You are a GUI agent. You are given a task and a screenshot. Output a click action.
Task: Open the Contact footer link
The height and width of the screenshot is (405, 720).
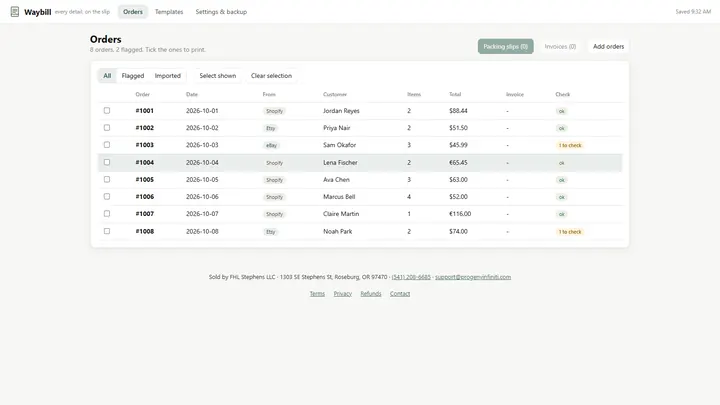pyautogui.click(x=400, y=293)
